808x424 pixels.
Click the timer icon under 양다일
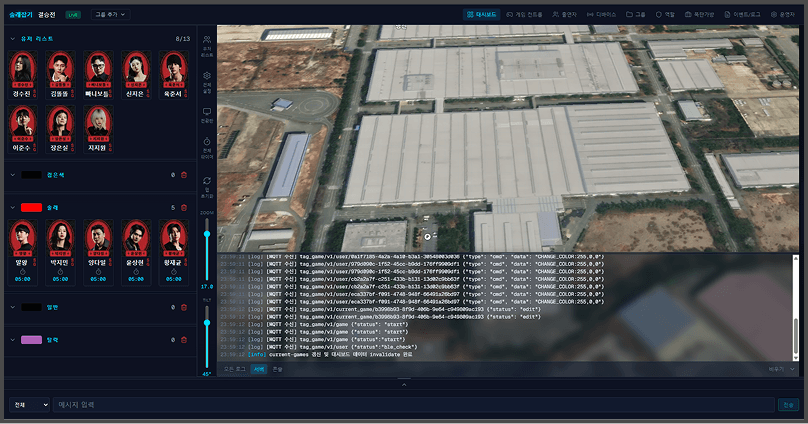pyautogui.click(x=98, y=272)
